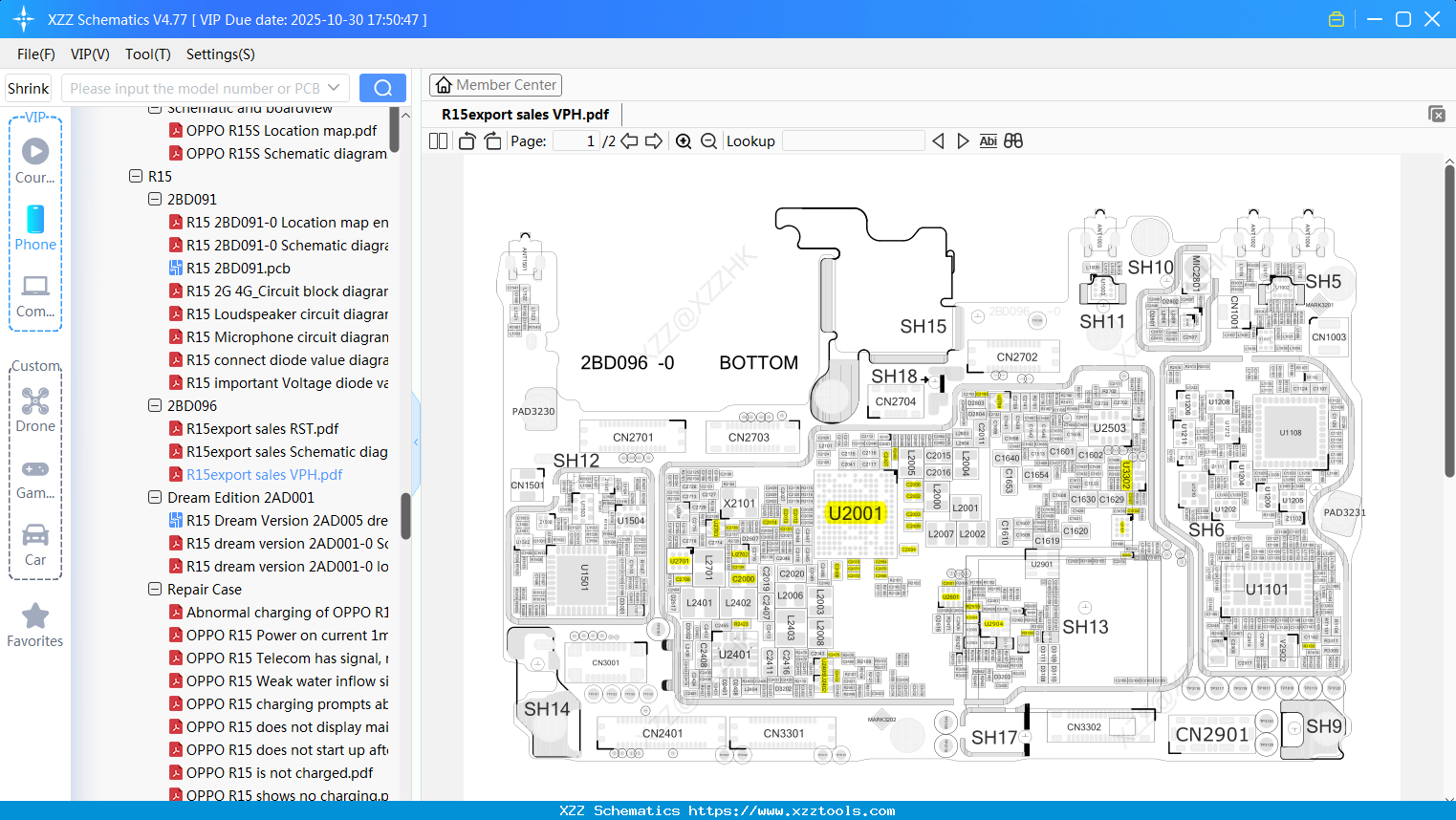The width and height of the screenshot is (1456, 820).
Task: Click the binoculars search icon
Action: [x=1013, y=140]
